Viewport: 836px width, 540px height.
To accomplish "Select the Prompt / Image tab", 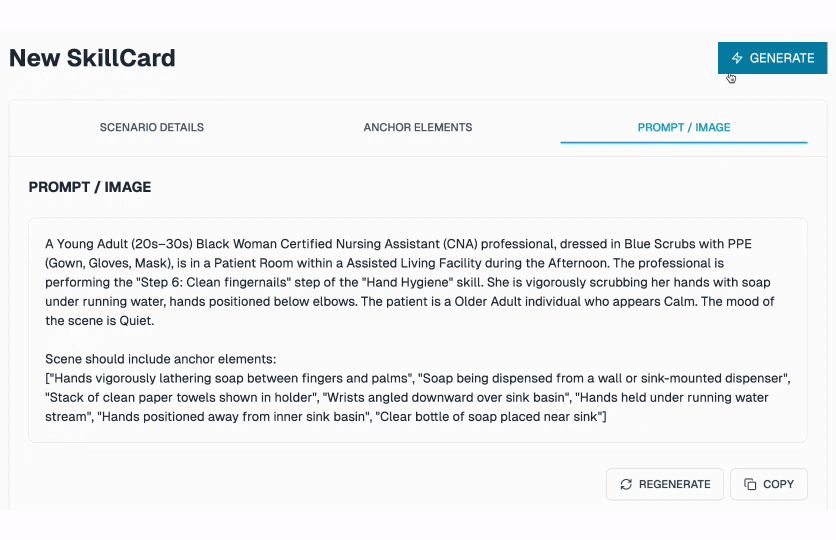I will [x=684, y=127].
